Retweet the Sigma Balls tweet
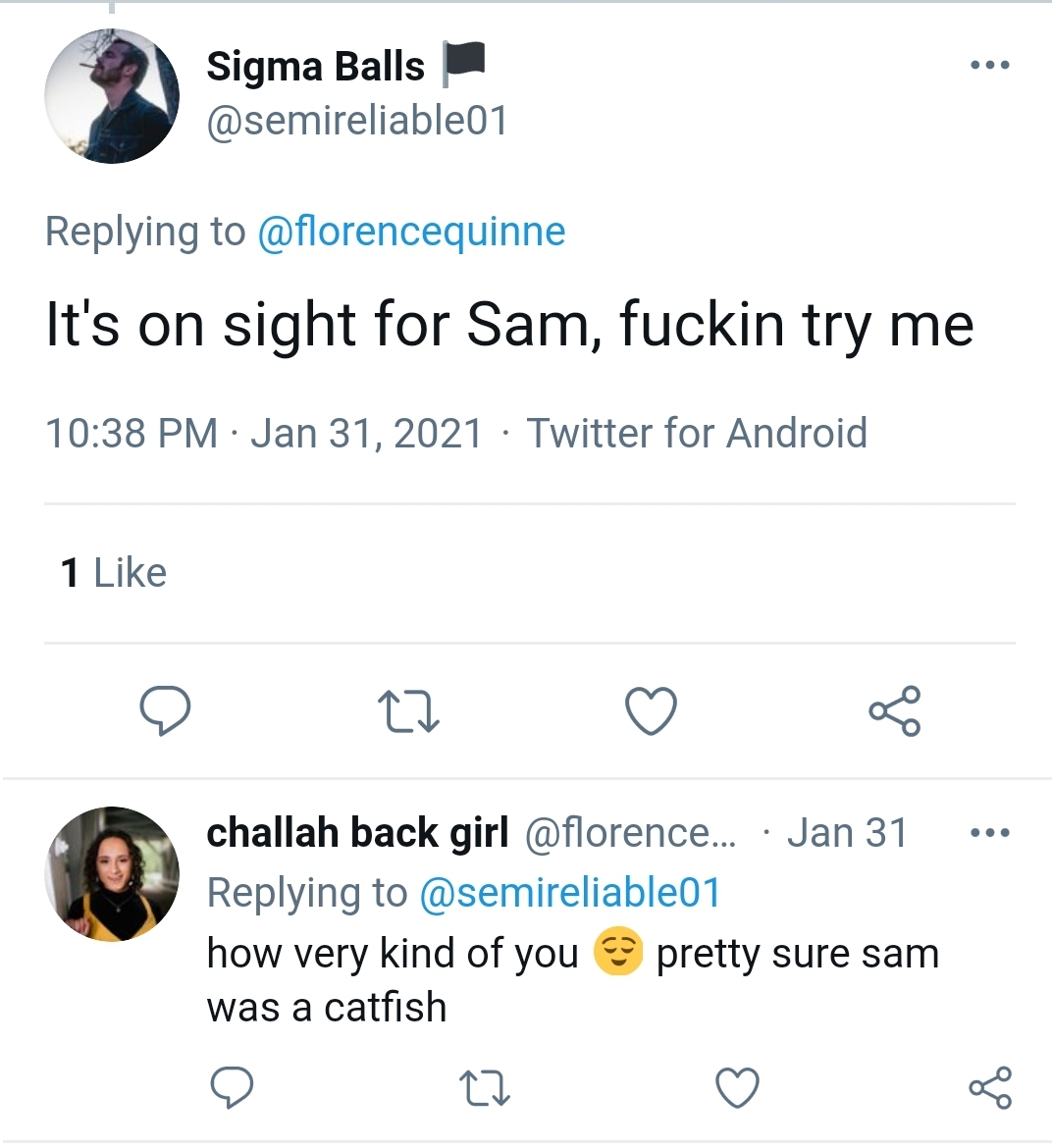 (408, 712)
